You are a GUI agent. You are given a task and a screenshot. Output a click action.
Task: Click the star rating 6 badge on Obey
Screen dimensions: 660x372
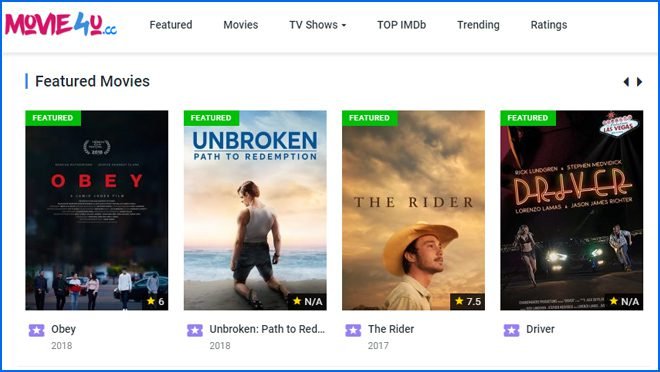point(155,301)
